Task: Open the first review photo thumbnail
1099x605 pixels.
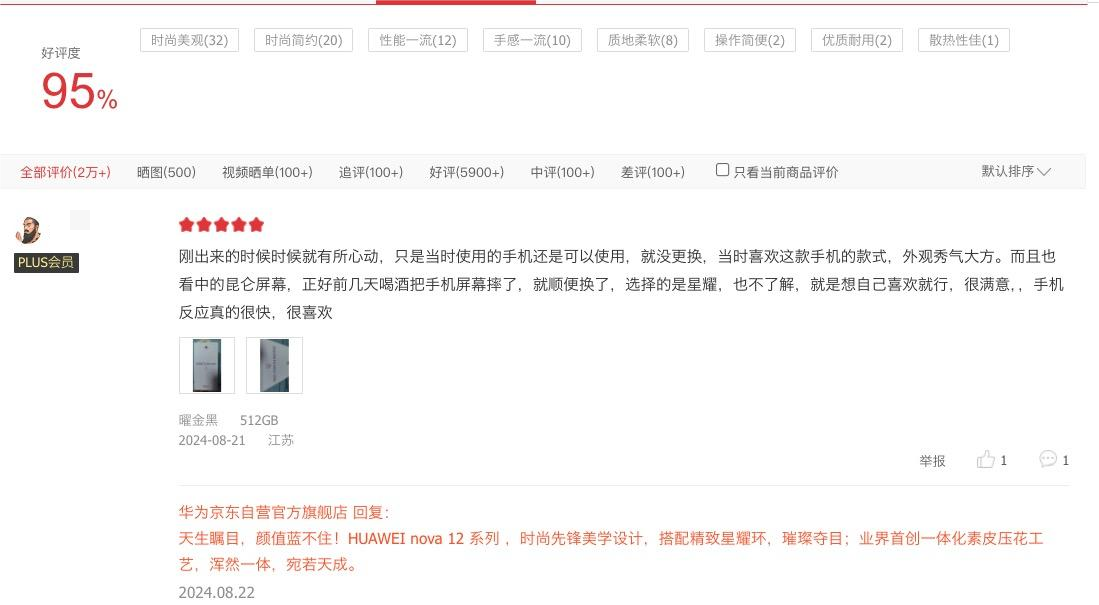Action: coord(207,365)
